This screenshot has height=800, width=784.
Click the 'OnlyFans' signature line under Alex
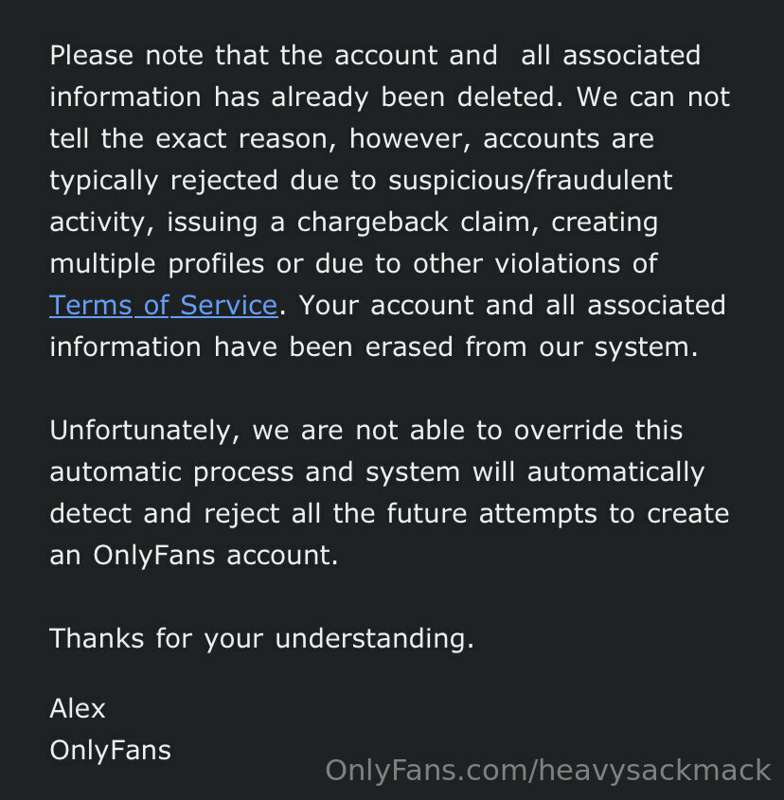click(x=110, y=750)
